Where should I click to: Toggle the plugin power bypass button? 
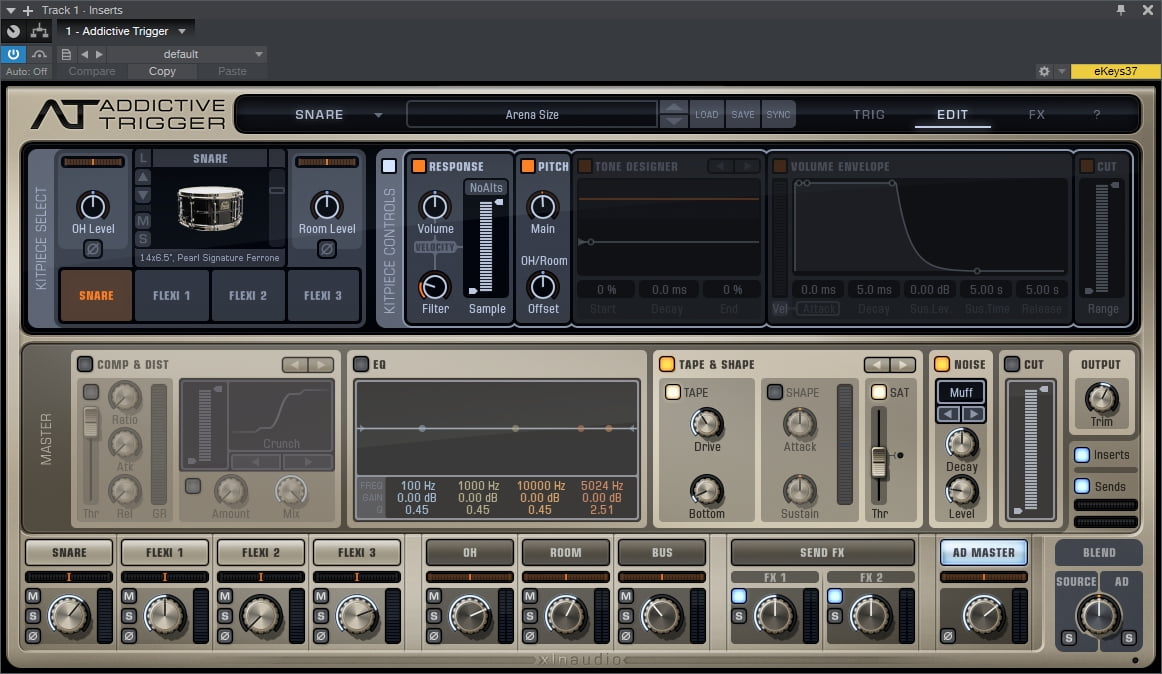(13, 54)
